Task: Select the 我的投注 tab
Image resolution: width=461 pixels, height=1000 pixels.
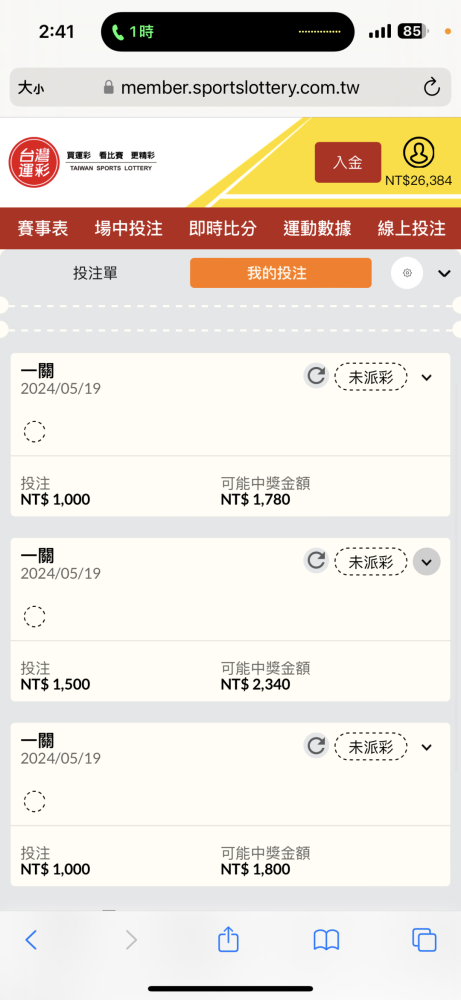Action: [x=281, y=273]
